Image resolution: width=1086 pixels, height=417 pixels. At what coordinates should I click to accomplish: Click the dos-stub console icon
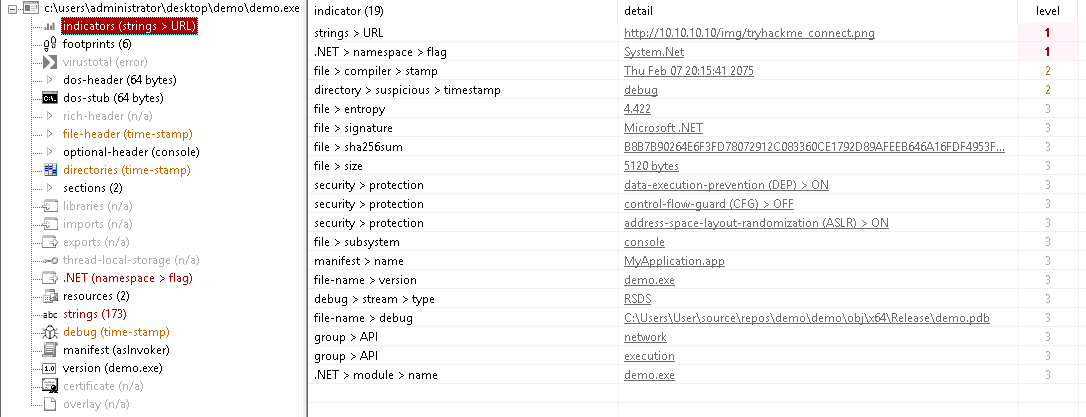(x=49, y=98)
